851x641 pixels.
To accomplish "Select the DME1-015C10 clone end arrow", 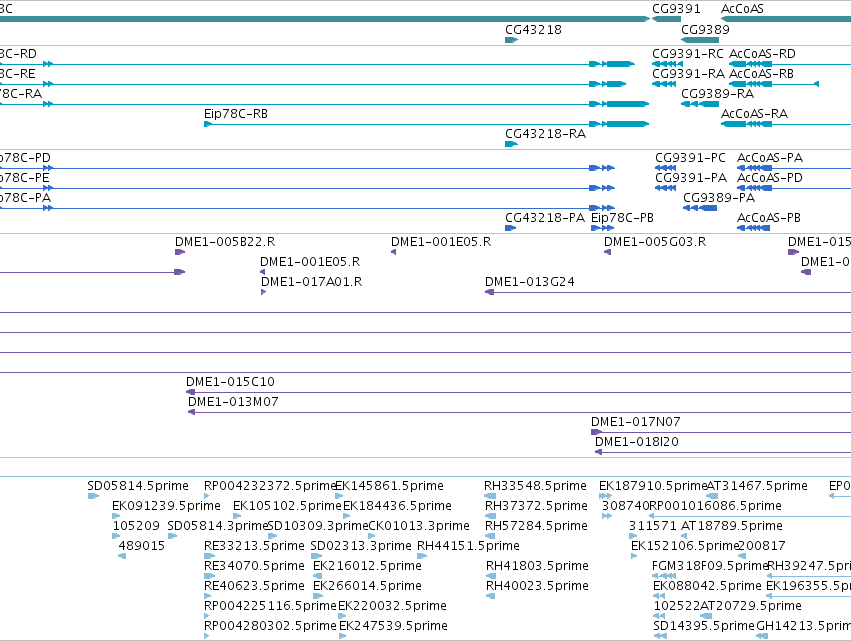I will click(x=190, y=392).
